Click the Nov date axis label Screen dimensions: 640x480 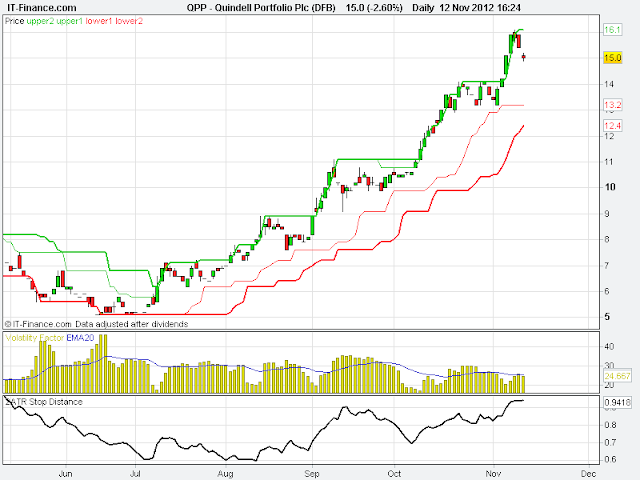tap(493, 474)
